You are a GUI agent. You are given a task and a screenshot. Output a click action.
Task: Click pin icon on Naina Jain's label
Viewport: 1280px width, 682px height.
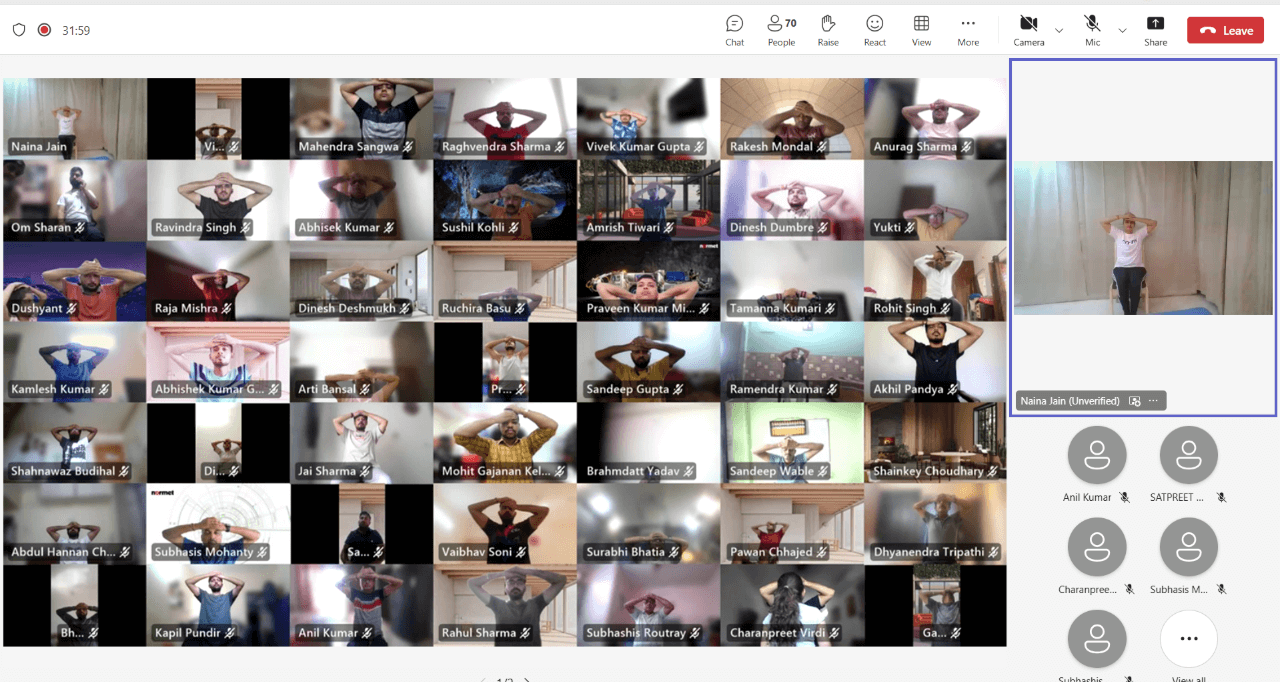tap(1134, 401)
